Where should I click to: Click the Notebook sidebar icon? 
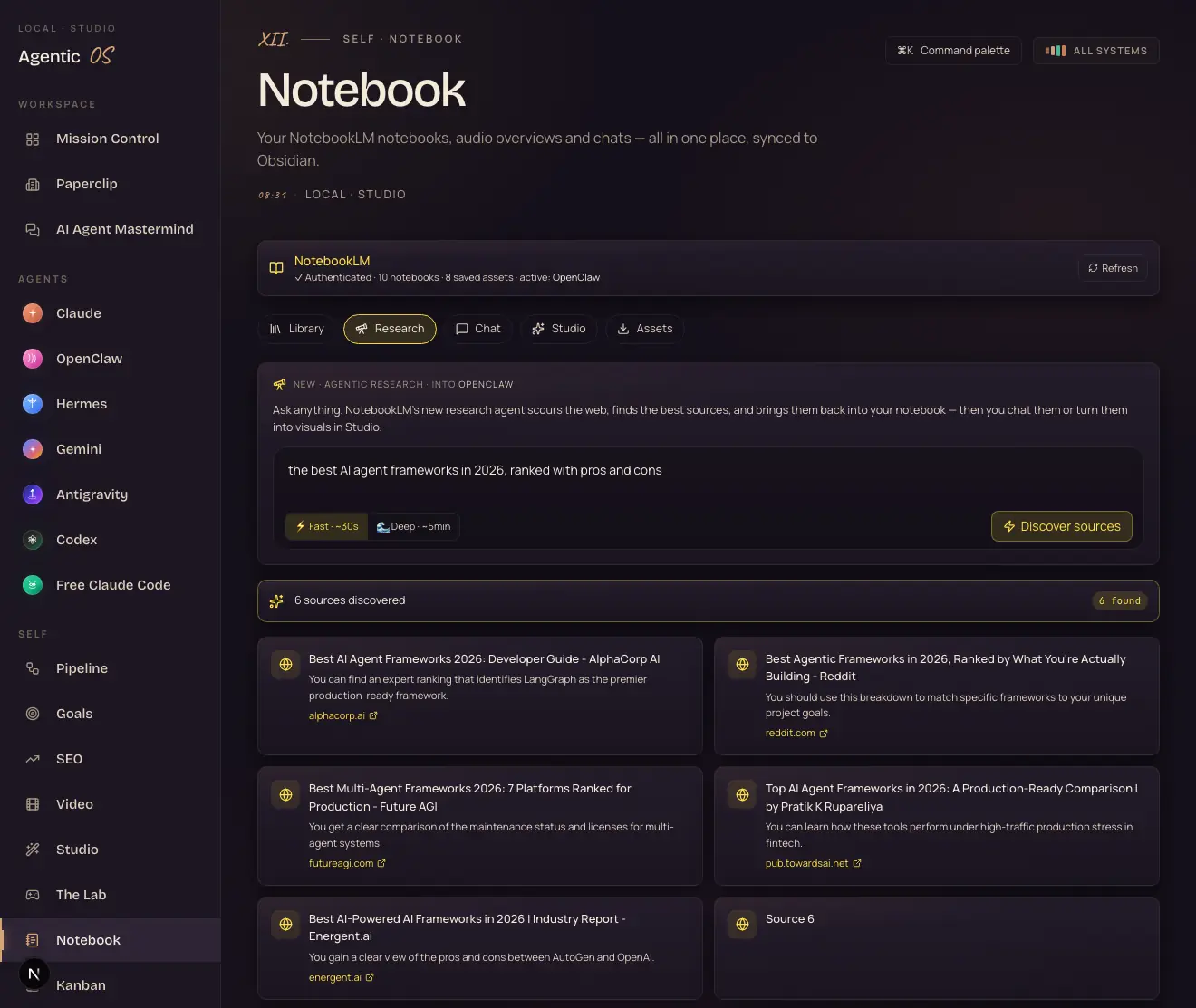click(x=33, y=940)
